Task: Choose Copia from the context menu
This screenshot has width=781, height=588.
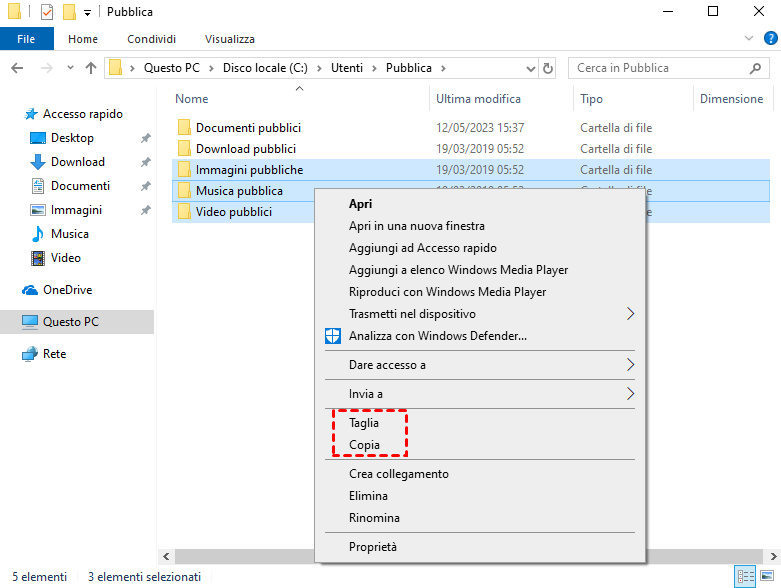Action: click(364, 445)
